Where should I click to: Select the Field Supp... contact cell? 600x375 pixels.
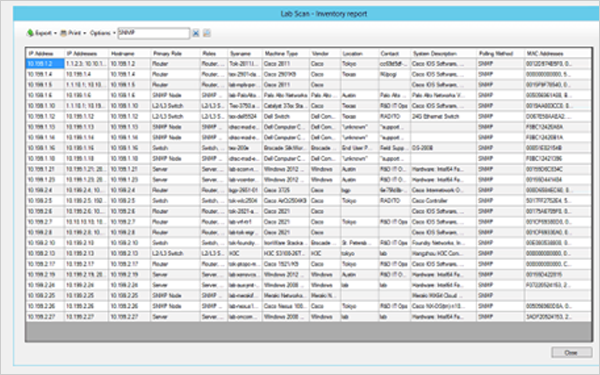395,148
